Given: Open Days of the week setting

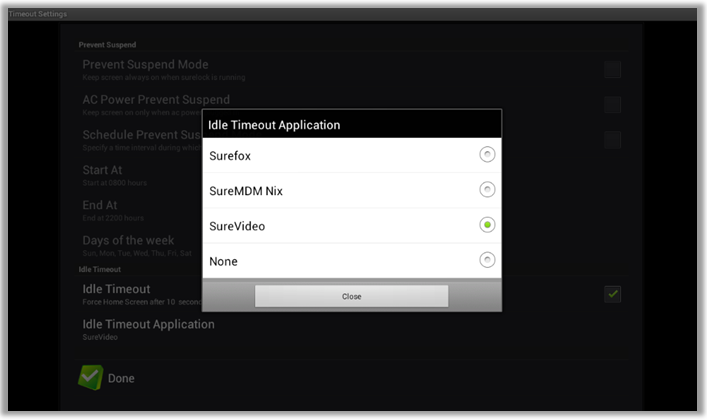Looking at the screenshot, I should pyautogui.click(x=137, y=246).
